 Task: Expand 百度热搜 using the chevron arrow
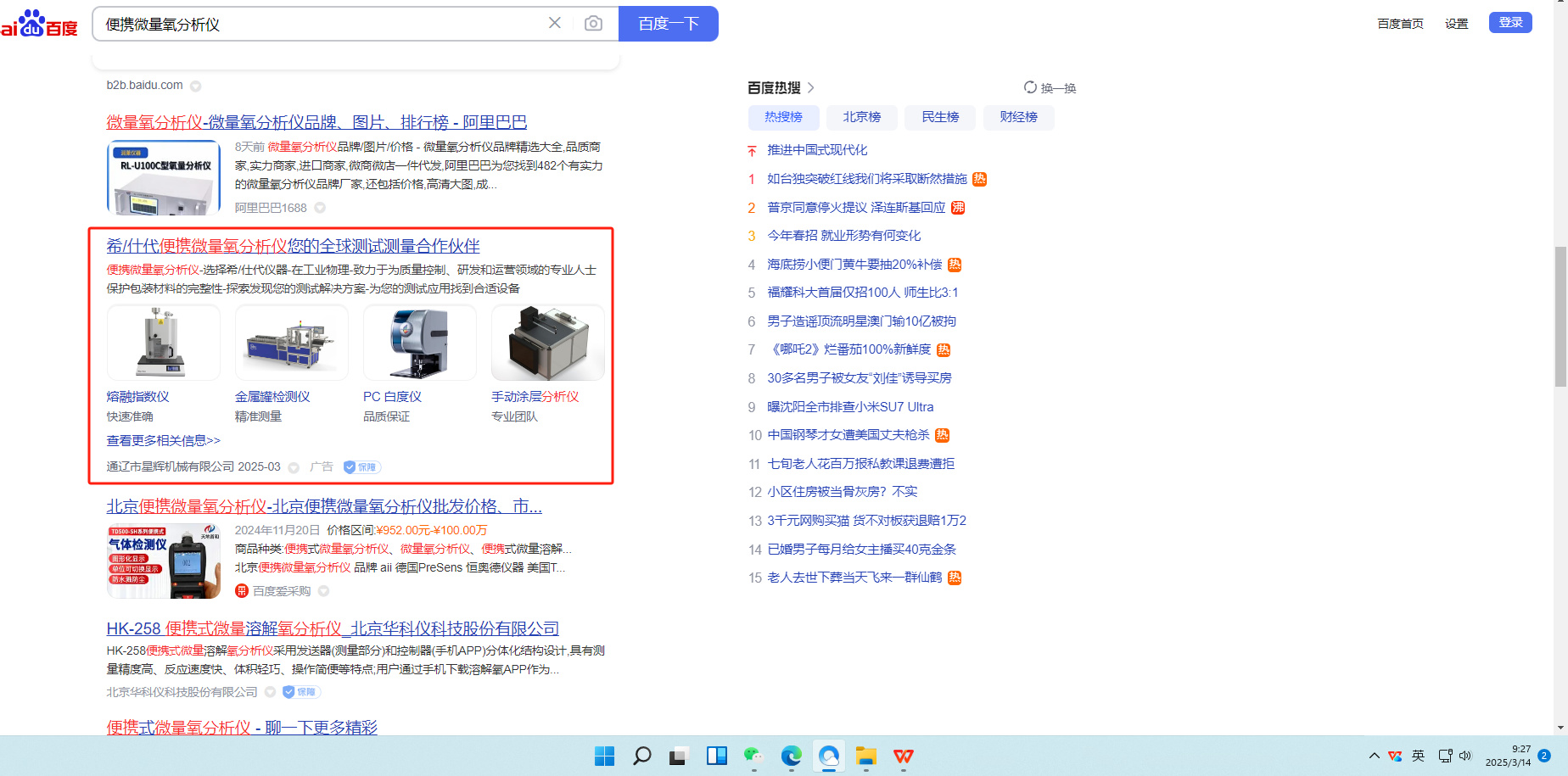811,87
